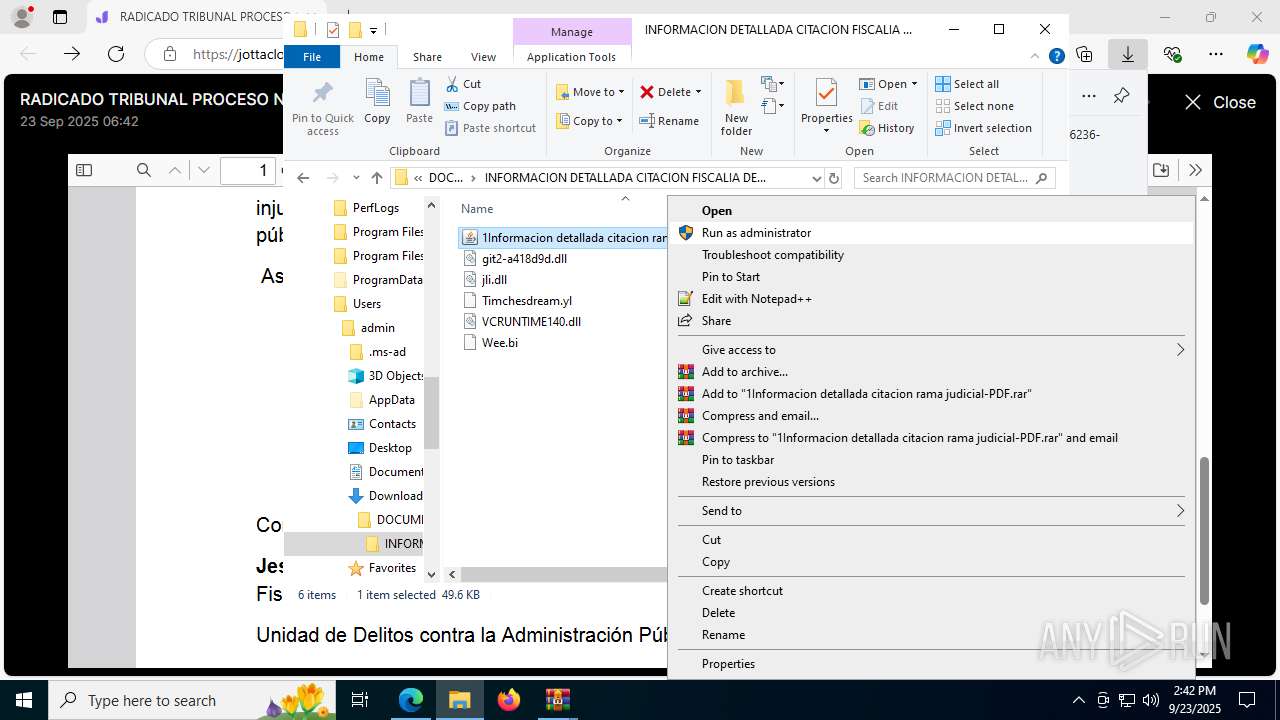The width and height of the screenshot is (1280, 720).
Task: Open the ribbon Open dropdown
Action: (x=889, y=84)
